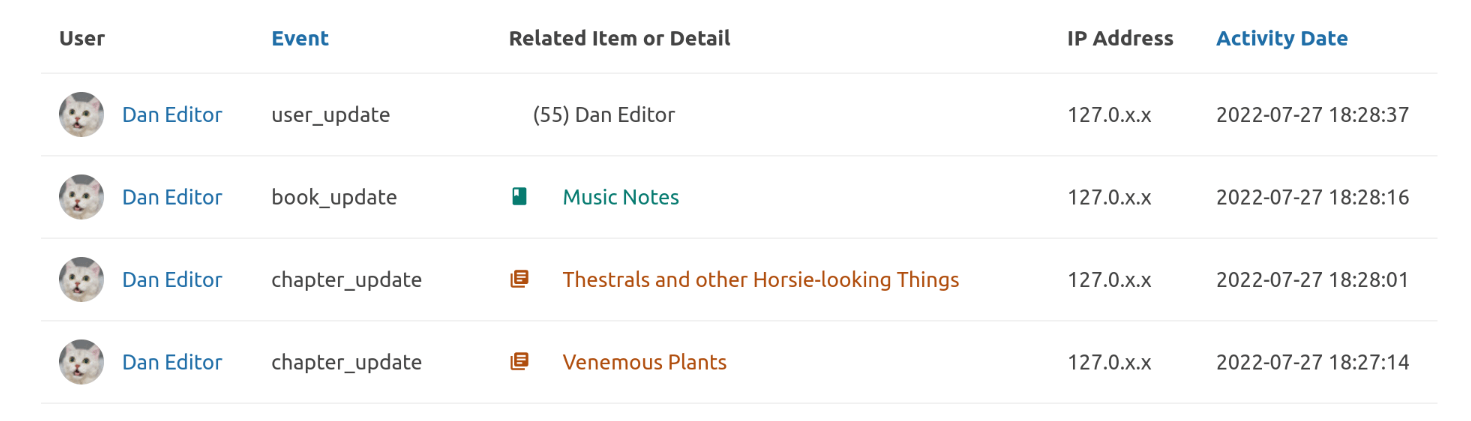Click the cat avatar in book_update row
1471x421 pixels.
point(81,197)
